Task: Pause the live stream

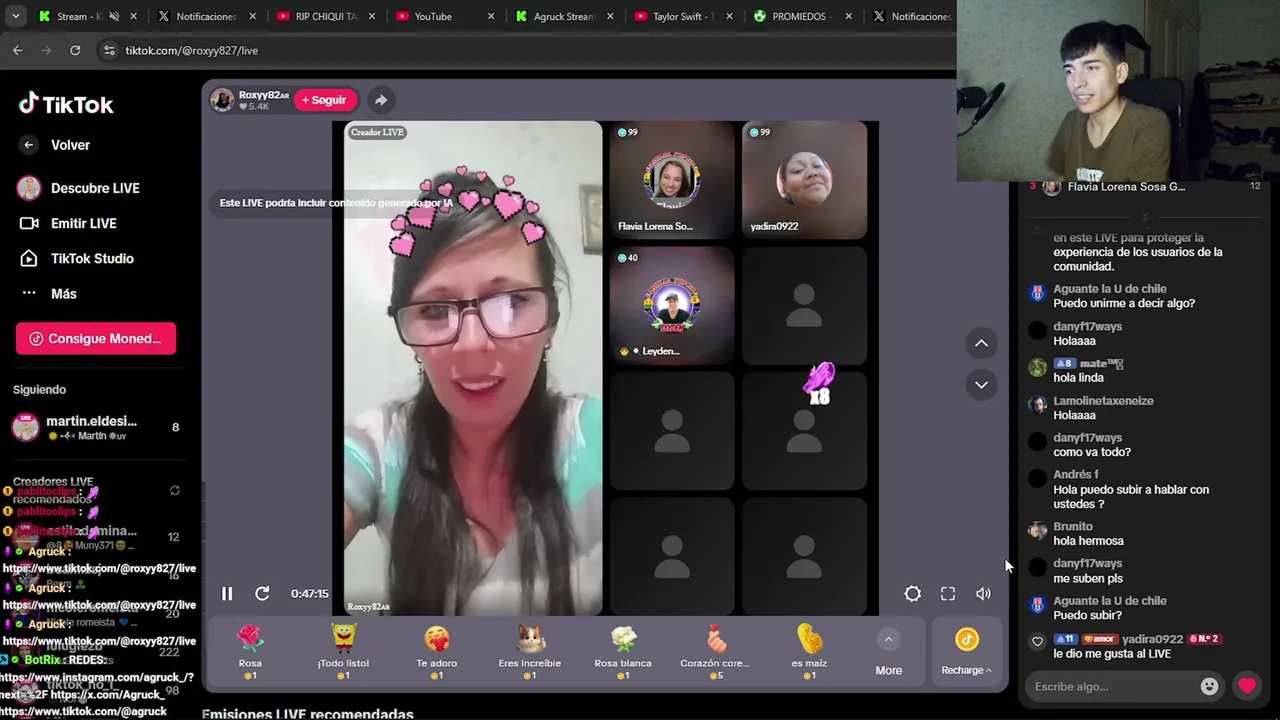Action: tap(227, 594)
